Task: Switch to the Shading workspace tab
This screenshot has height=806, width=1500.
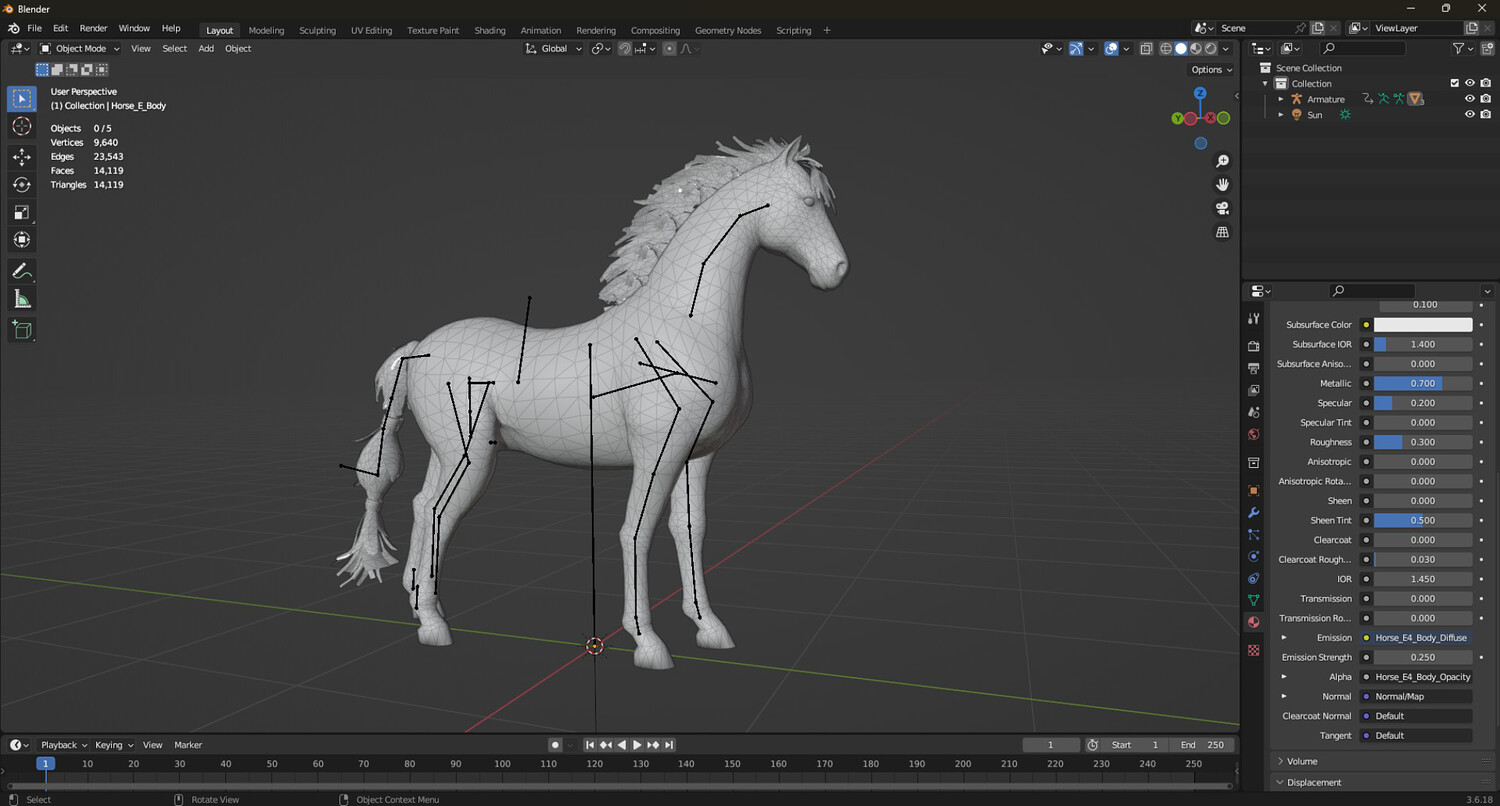Action: (490, 30)
